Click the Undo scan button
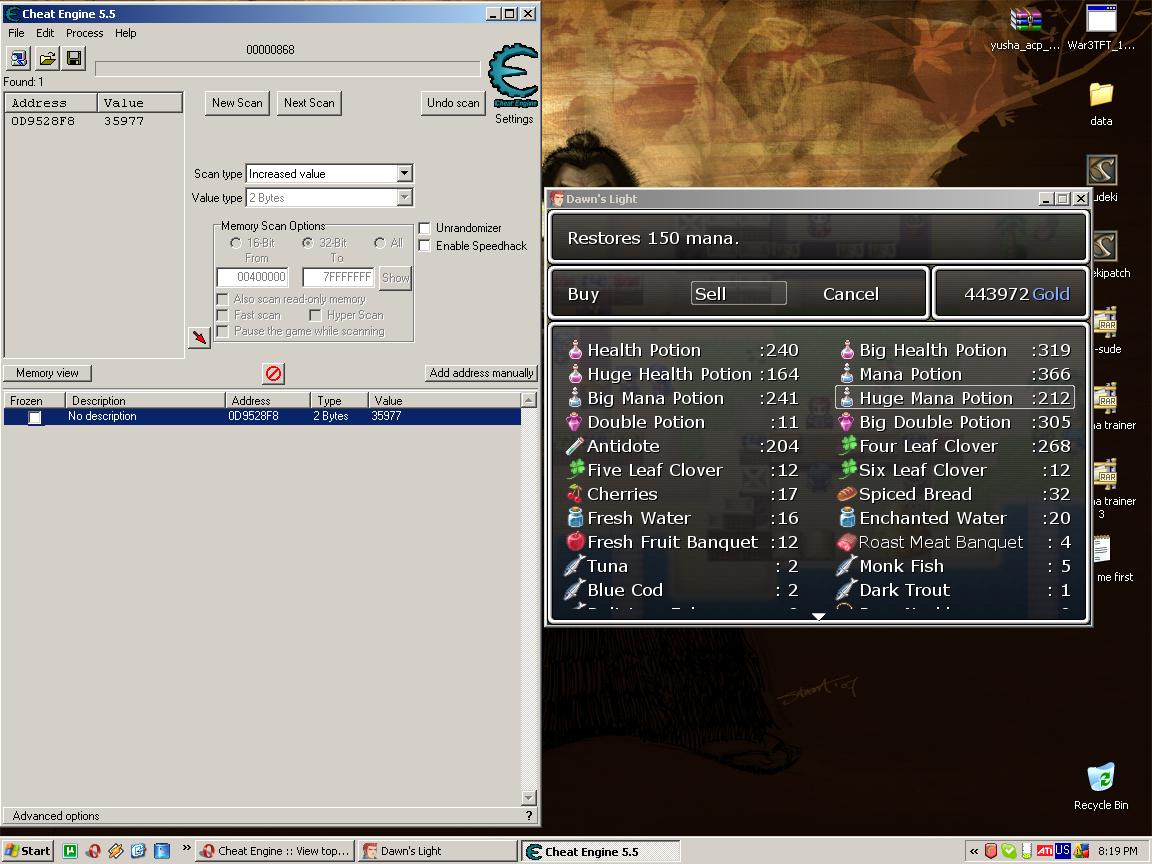Screen dimensions: 1152x864 click(453, 103)
